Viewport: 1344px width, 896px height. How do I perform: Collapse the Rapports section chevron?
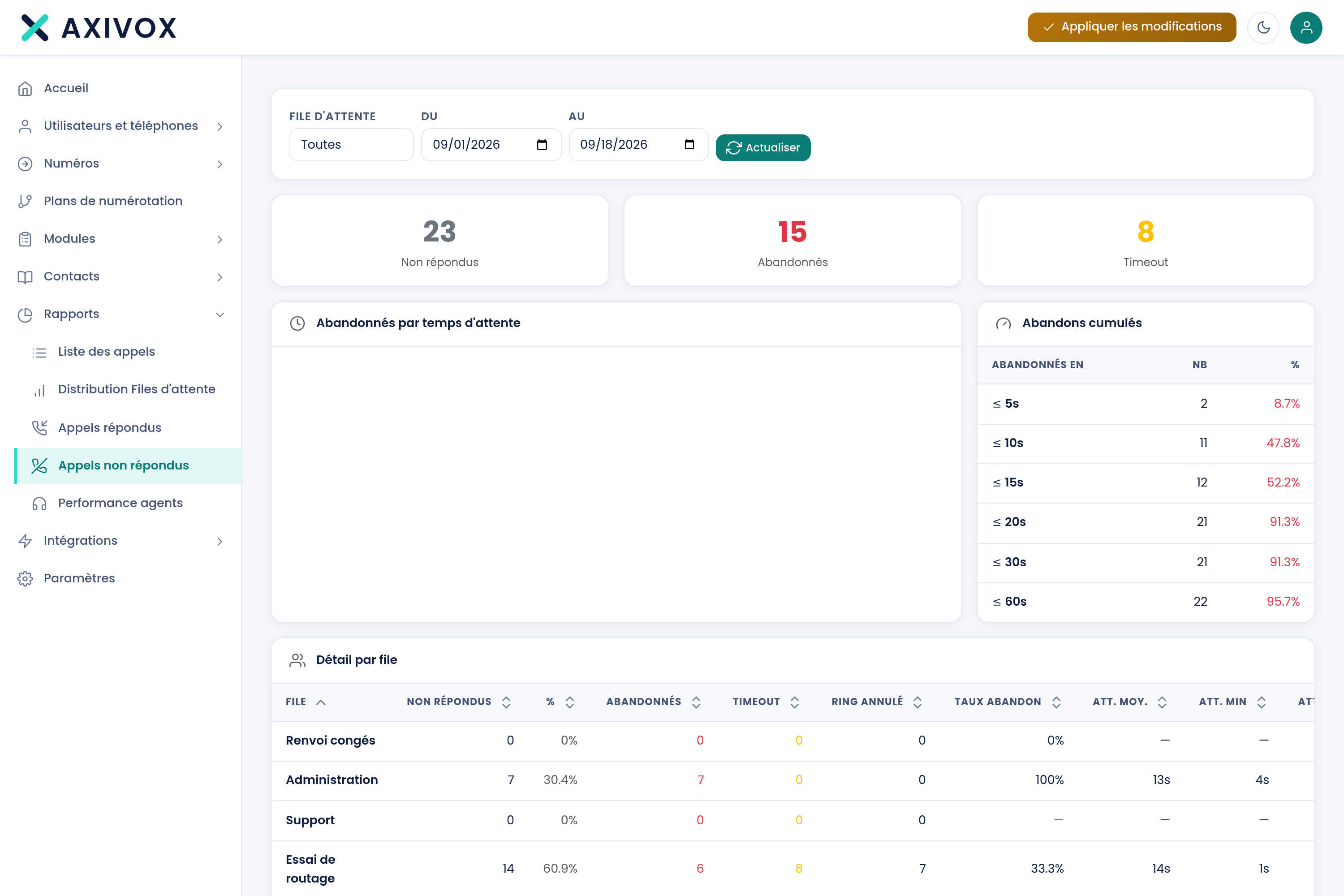pos(220,314)
